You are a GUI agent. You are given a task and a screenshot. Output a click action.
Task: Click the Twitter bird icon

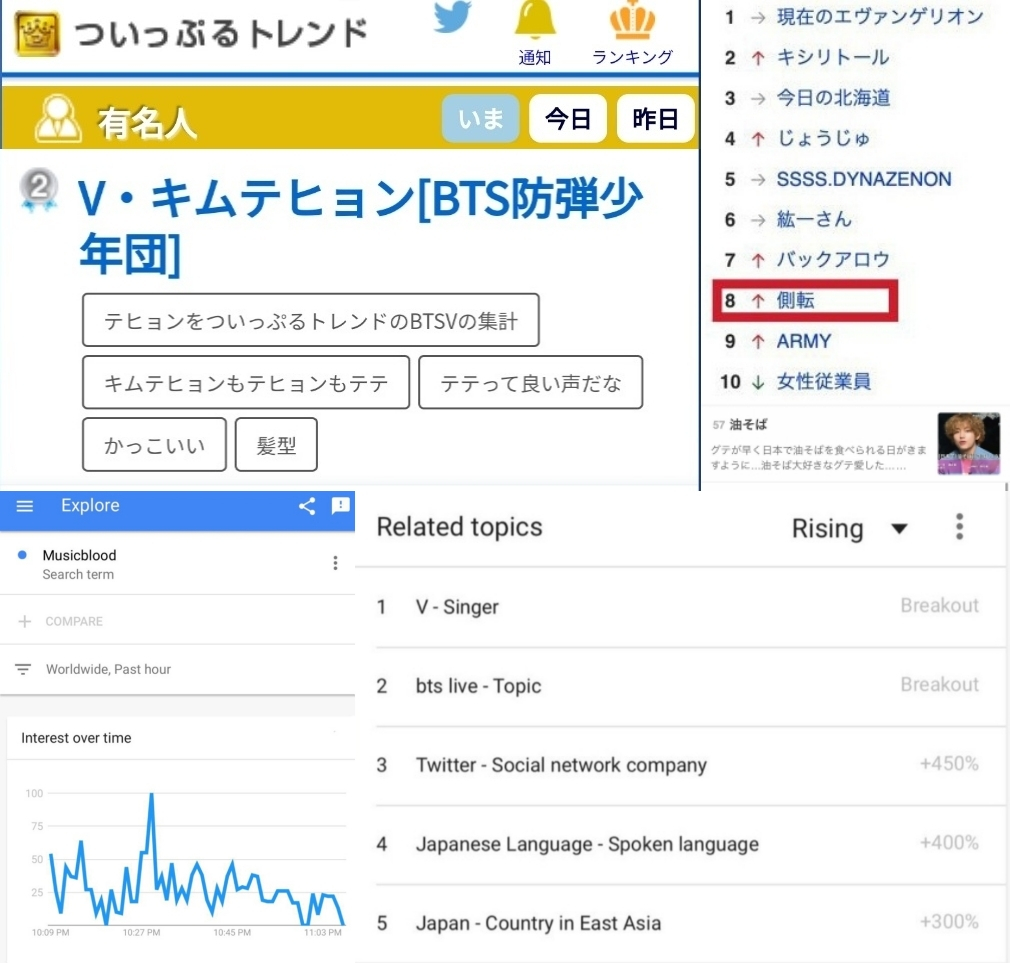pos(453,16)
